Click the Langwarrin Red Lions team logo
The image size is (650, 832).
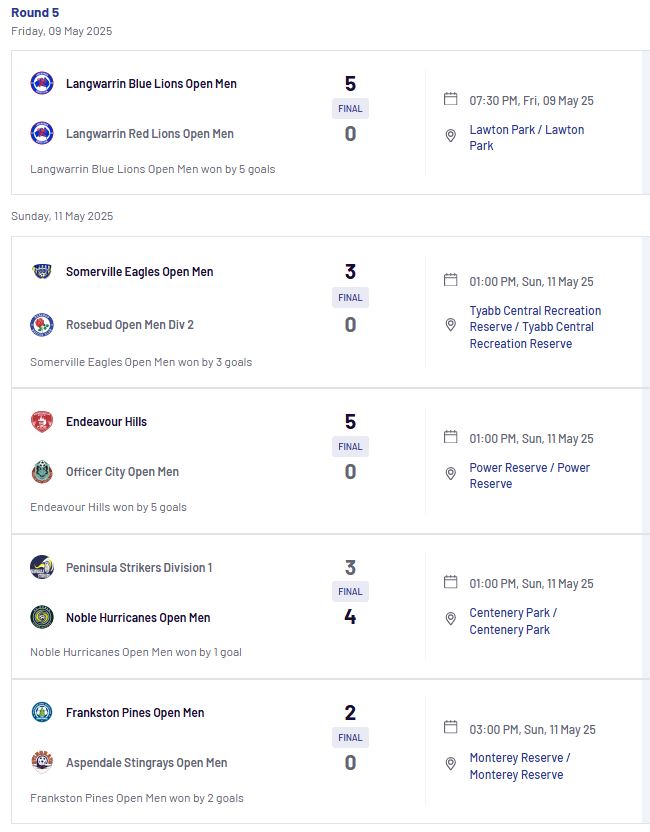[42, 133]
